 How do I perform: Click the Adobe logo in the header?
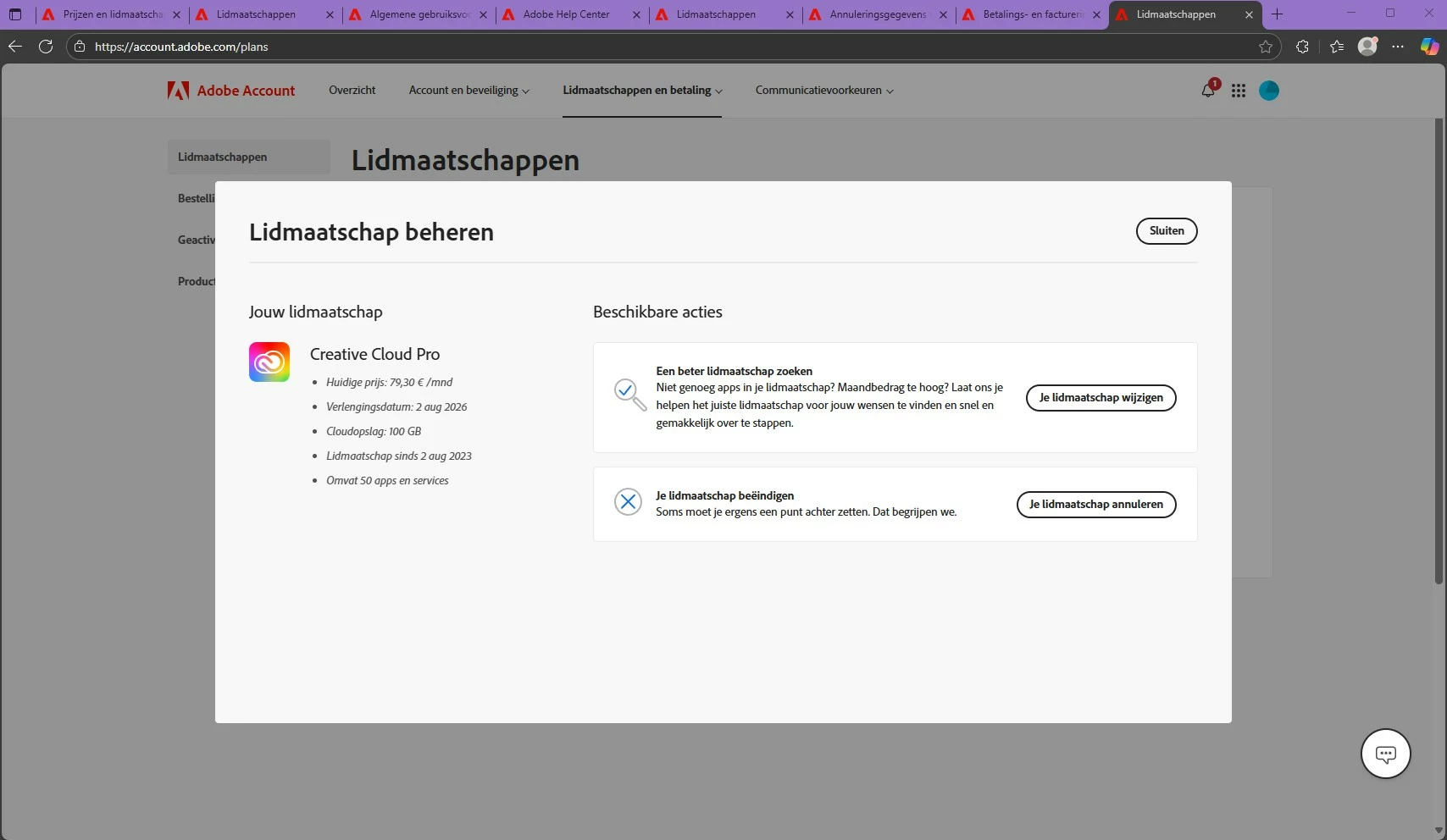tap(178, 91)
